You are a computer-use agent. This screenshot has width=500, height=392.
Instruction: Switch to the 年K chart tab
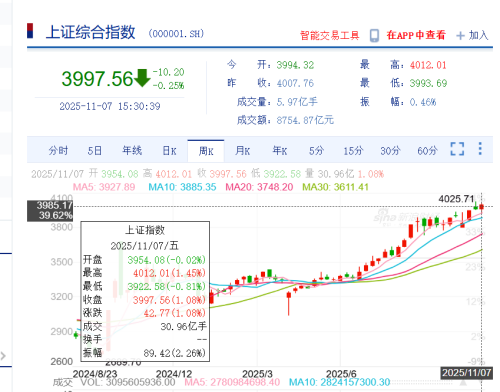point(280,151)
